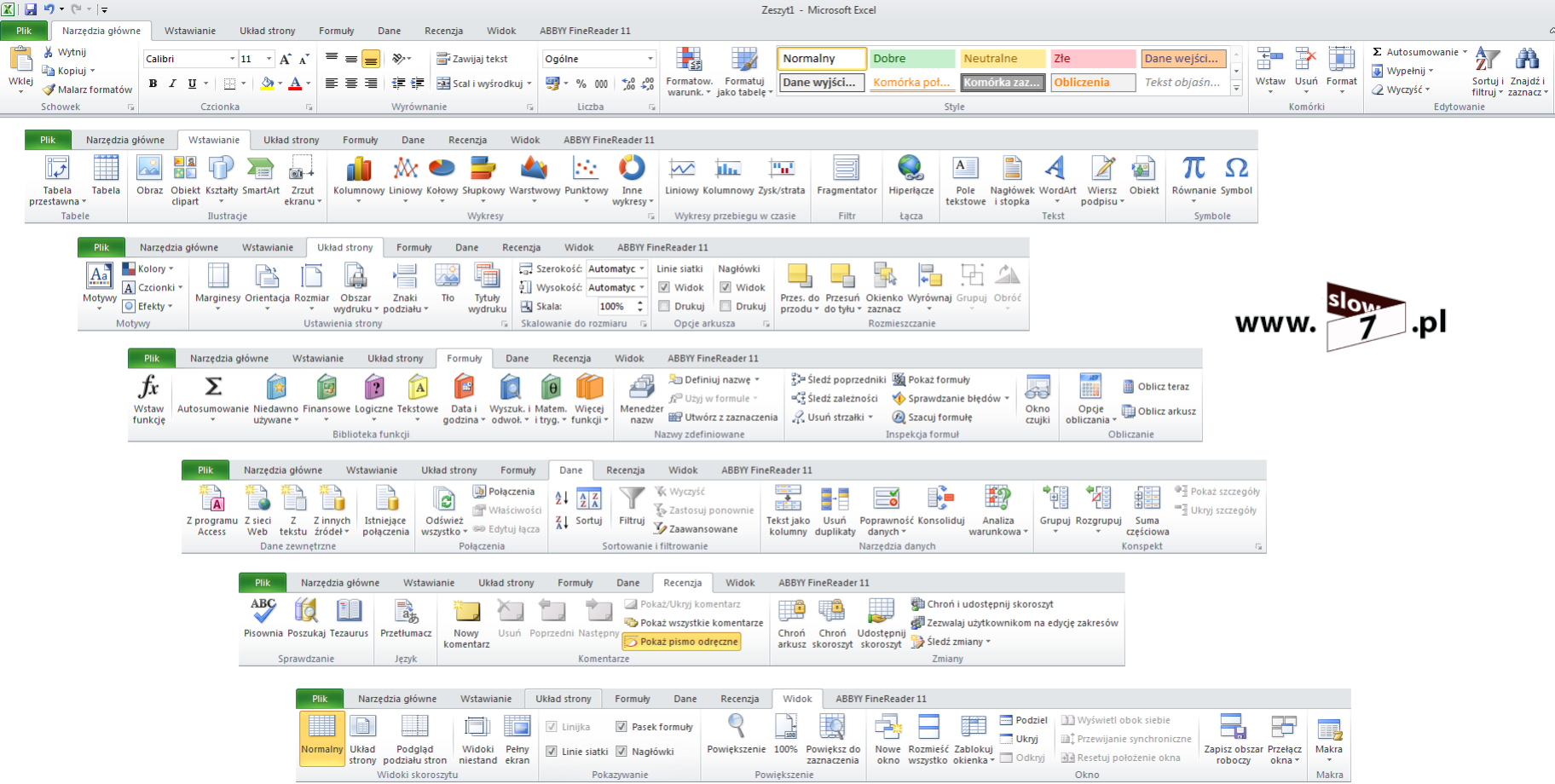Click Zawijaj tekst button
This screenshot has height=784, width=1555.
(x=472, y=59)
